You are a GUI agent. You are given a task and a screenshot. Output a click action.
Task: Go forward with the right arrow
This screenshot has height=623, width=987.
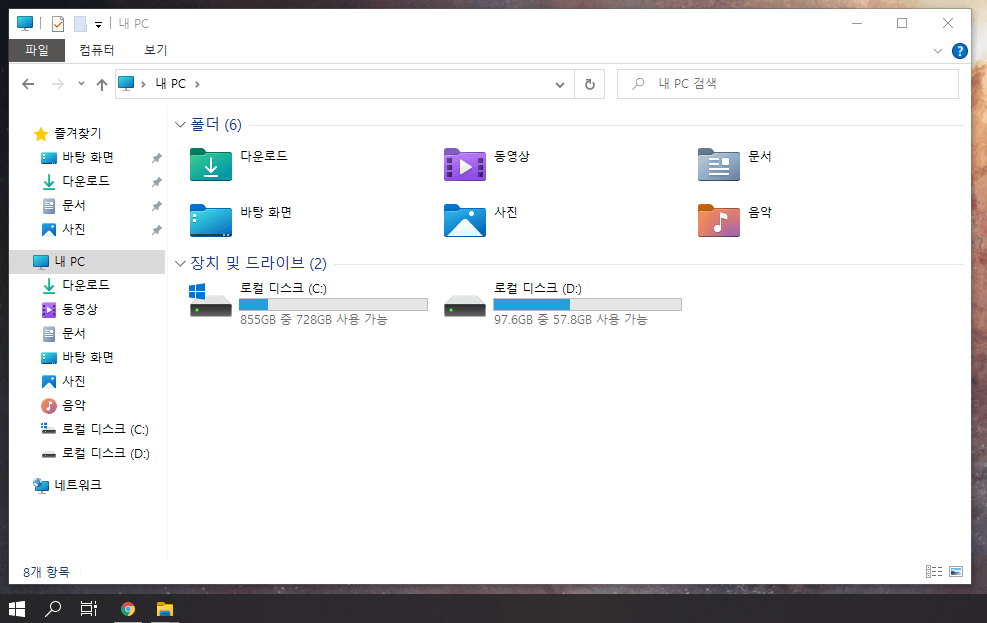pos(57,84)
